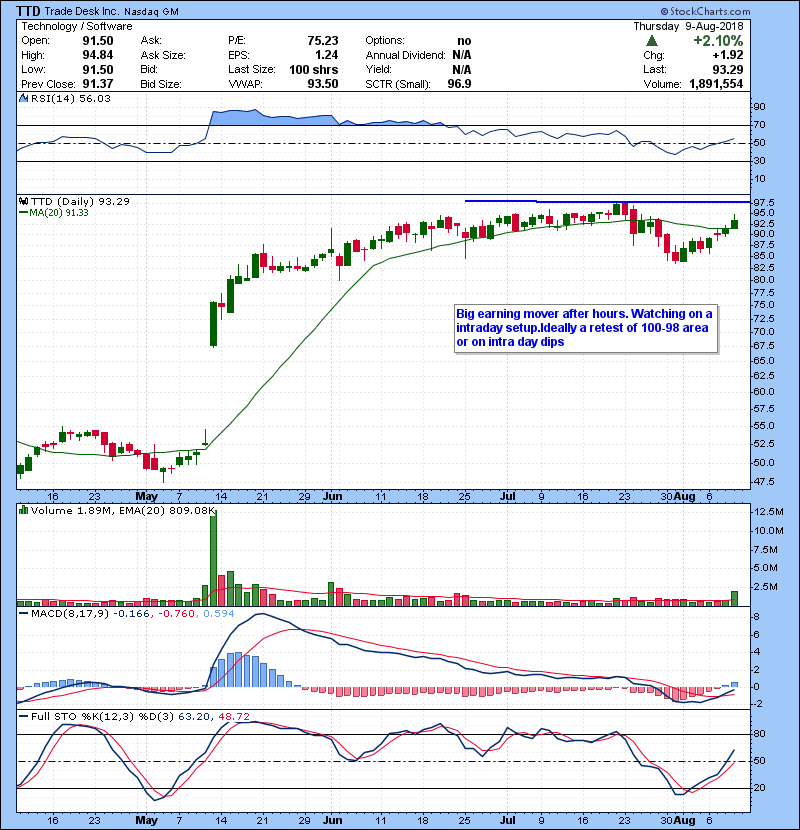Select the stochastic %K value 63.20
The width and height of the screenshot is (800, 830).
click(193, 717)
